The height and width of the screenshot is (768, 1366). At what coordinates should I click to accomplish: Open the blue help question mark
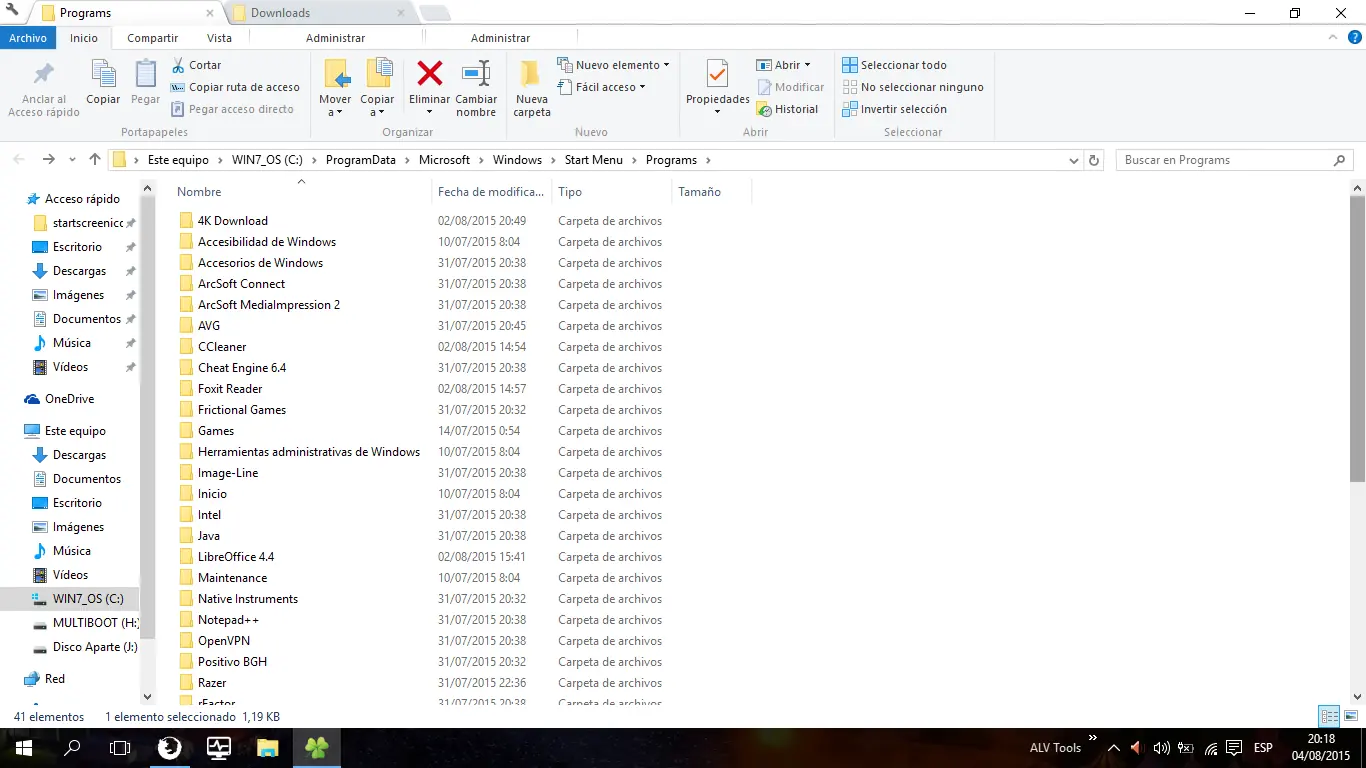tap(1355, 38)
